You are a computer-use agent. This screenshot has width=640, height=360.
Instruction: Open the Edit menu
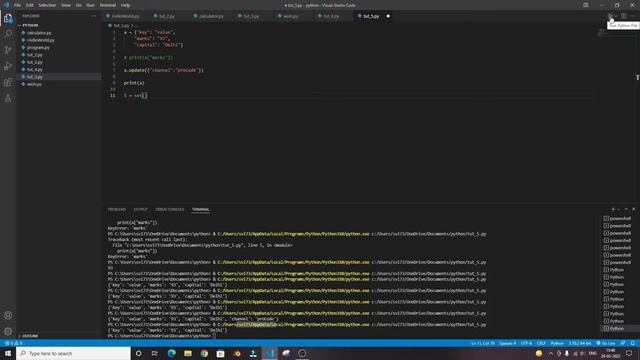[30, 5]
